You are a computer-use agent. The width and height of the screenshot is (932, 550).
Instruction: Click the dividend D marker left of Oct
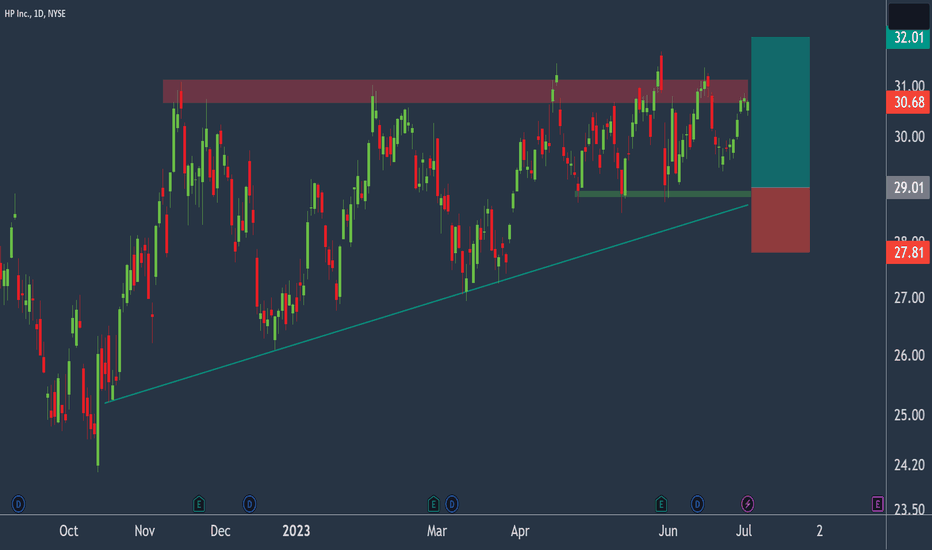pos(18,504)
